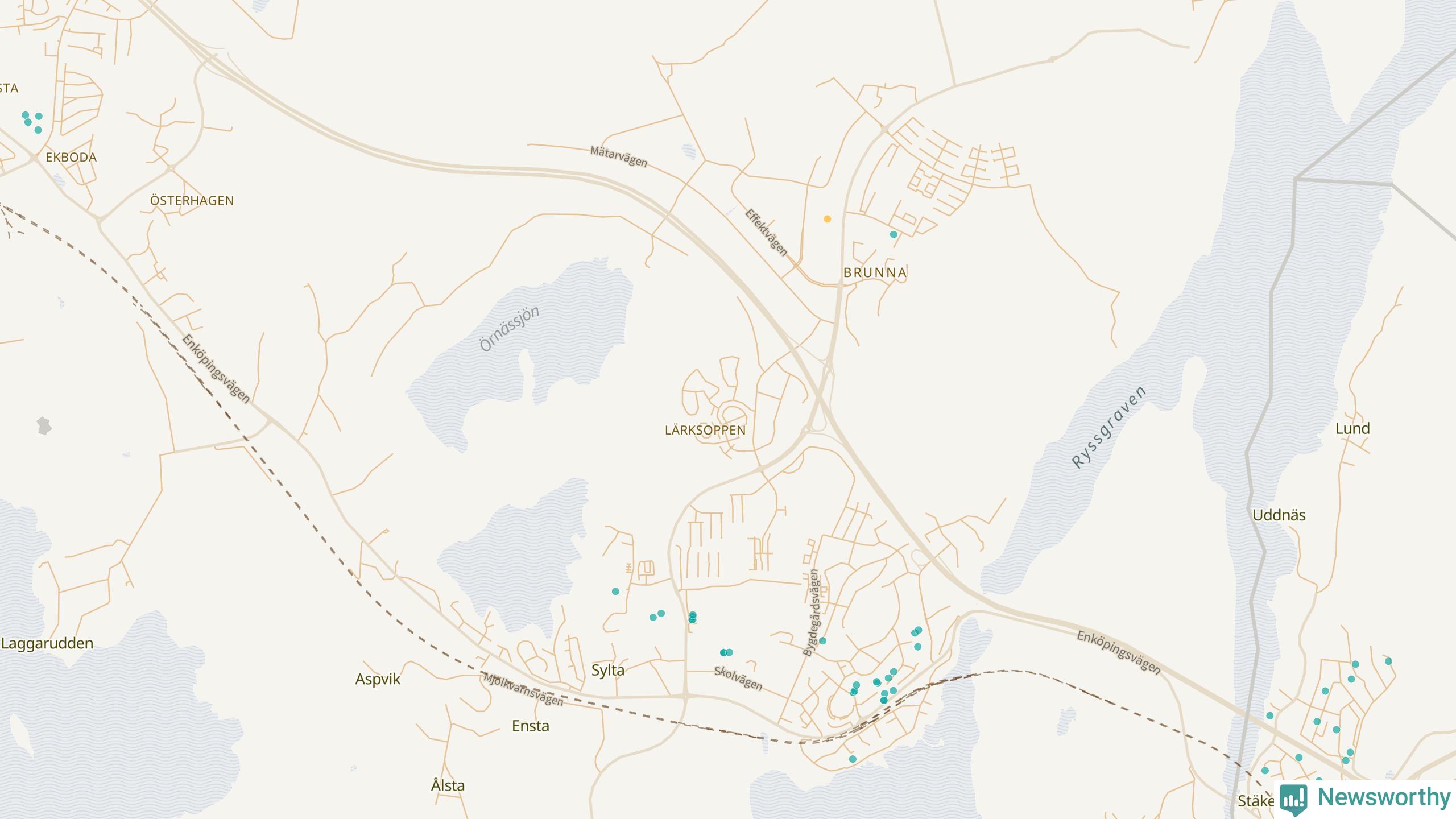
Task: Click the small gray polygon shape at left
Action: coord(44,425)
